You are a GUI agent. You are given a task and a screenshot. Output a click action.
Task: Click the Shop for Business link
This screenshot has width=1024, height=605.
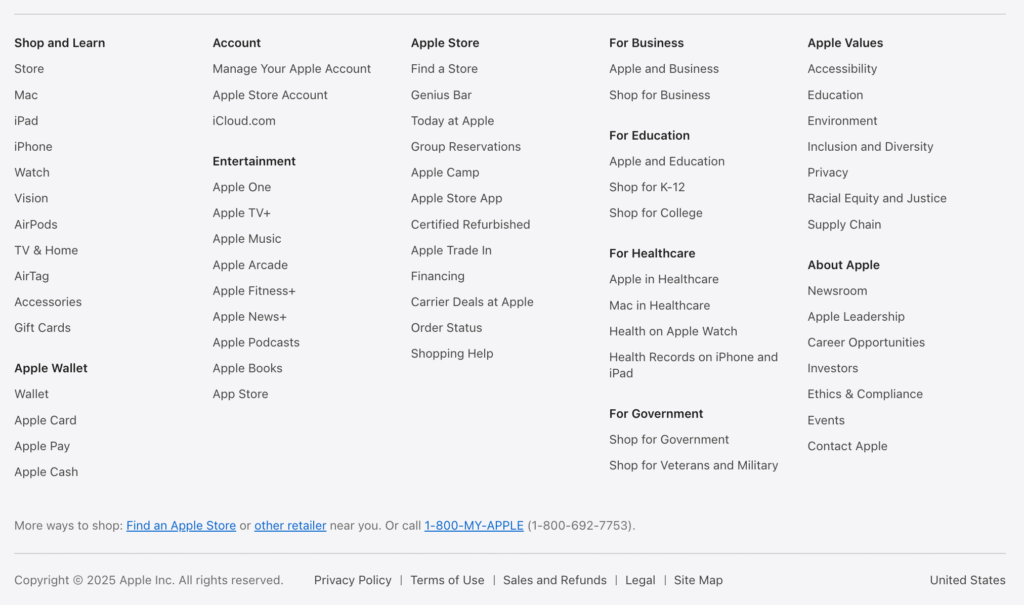coord(660,95)
